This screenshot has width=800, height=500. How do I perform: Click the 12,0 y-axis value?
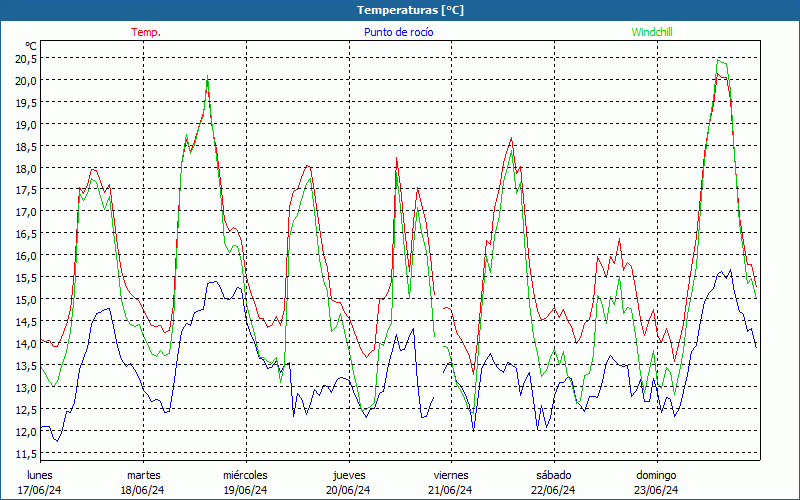pyautogui.click(x=26, y=431)
